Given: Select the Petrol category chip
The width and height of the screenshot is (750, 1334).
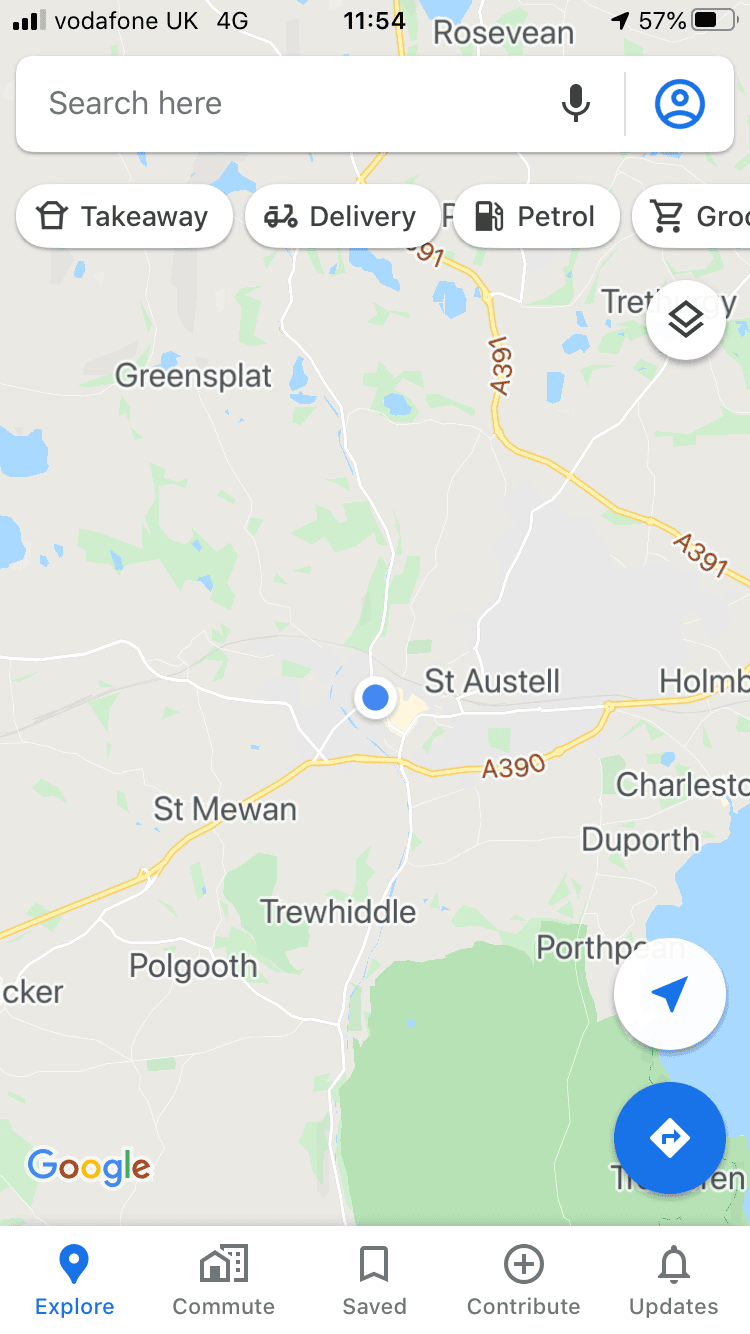Looking at the screenshot, I should click(x=536, y=216).
